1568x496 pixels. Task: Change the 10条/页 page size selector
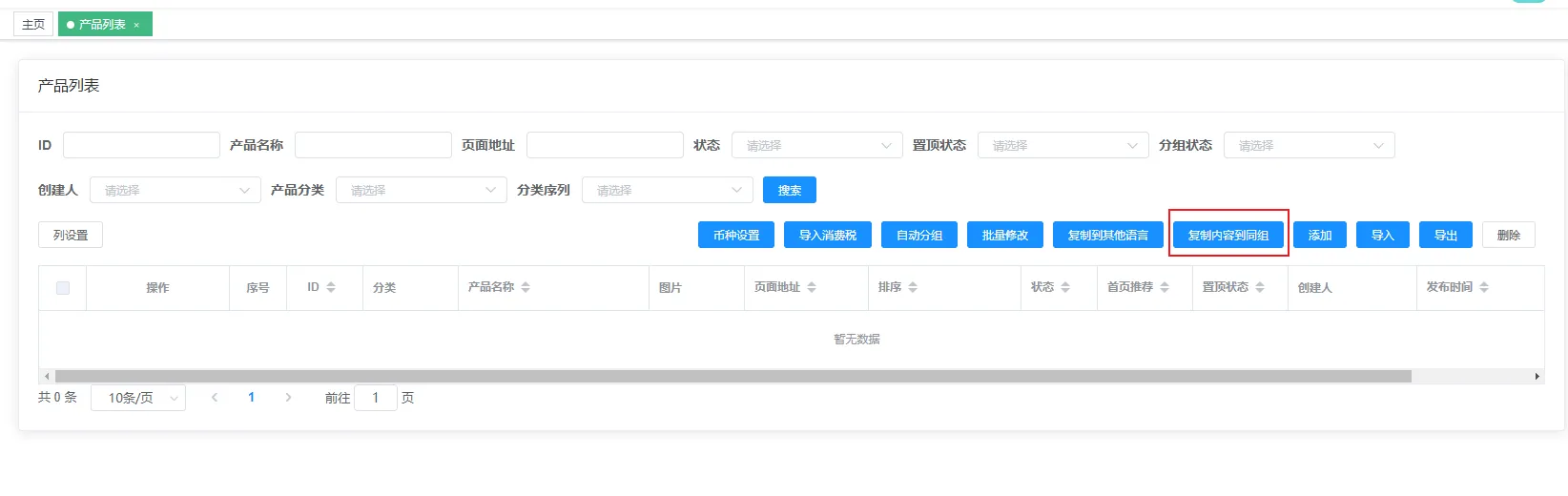(x=138, y=398)
